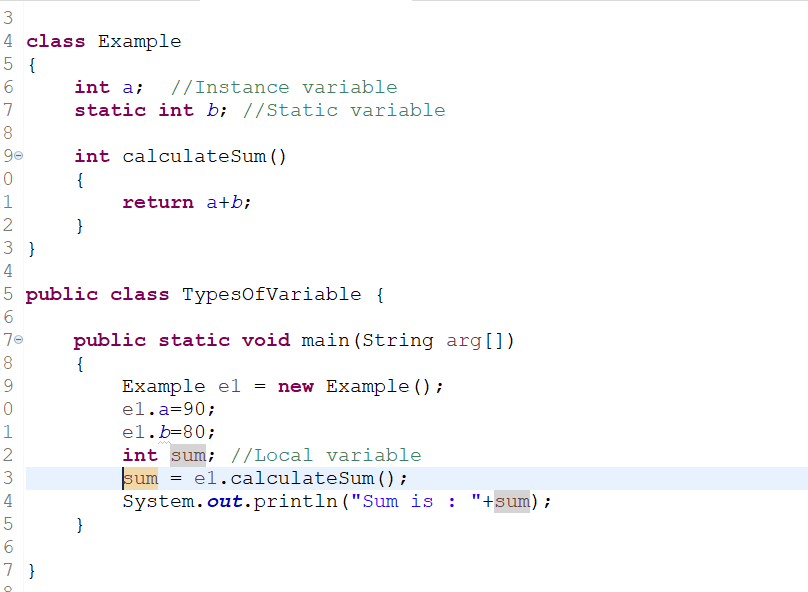Click the TypesOfVariable class name
This screenshot has width=808, height=592.
tap(270, 294)
